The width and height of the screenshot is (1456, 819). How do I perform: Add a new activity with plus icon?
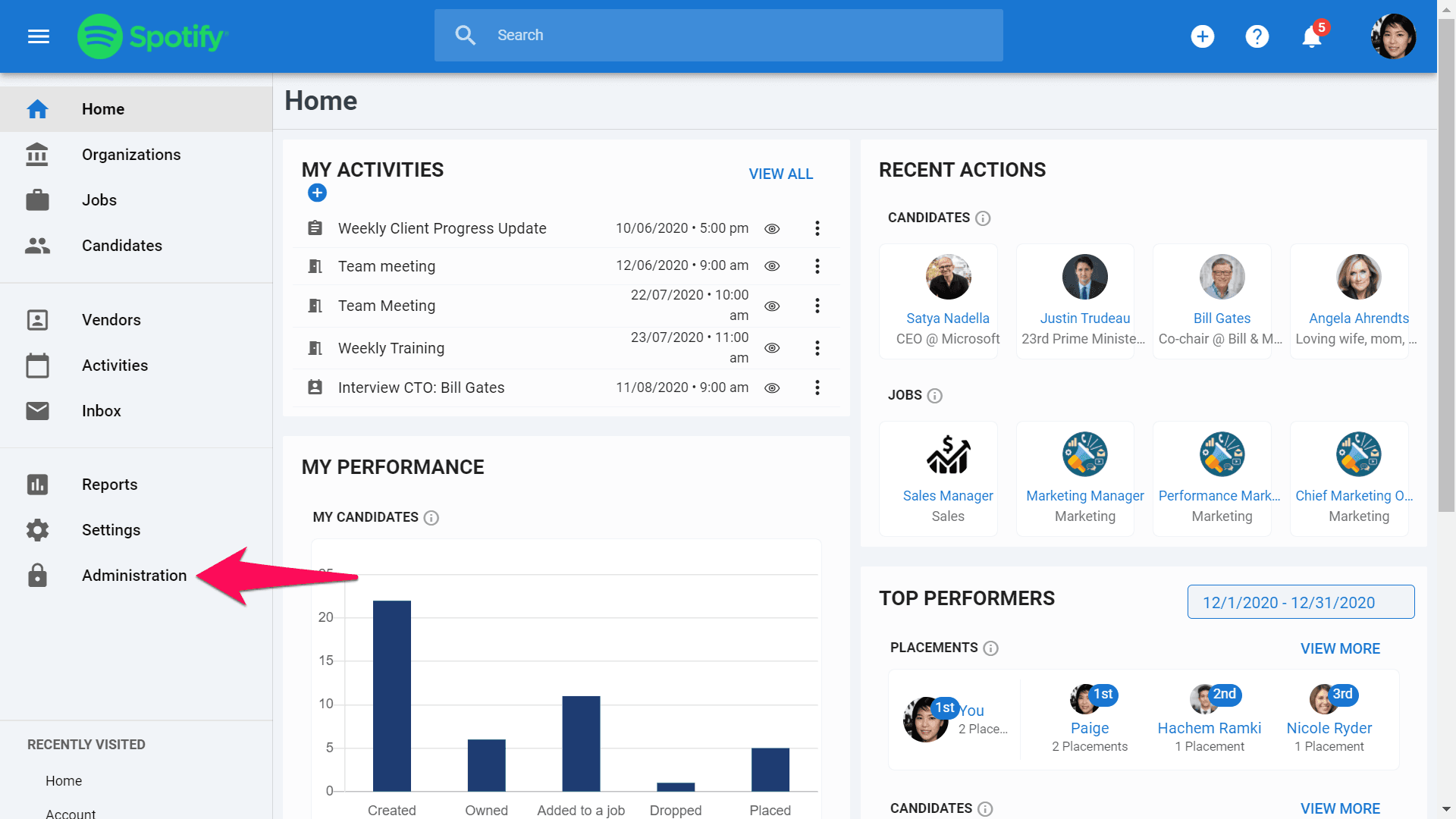(x=317, y=193)
